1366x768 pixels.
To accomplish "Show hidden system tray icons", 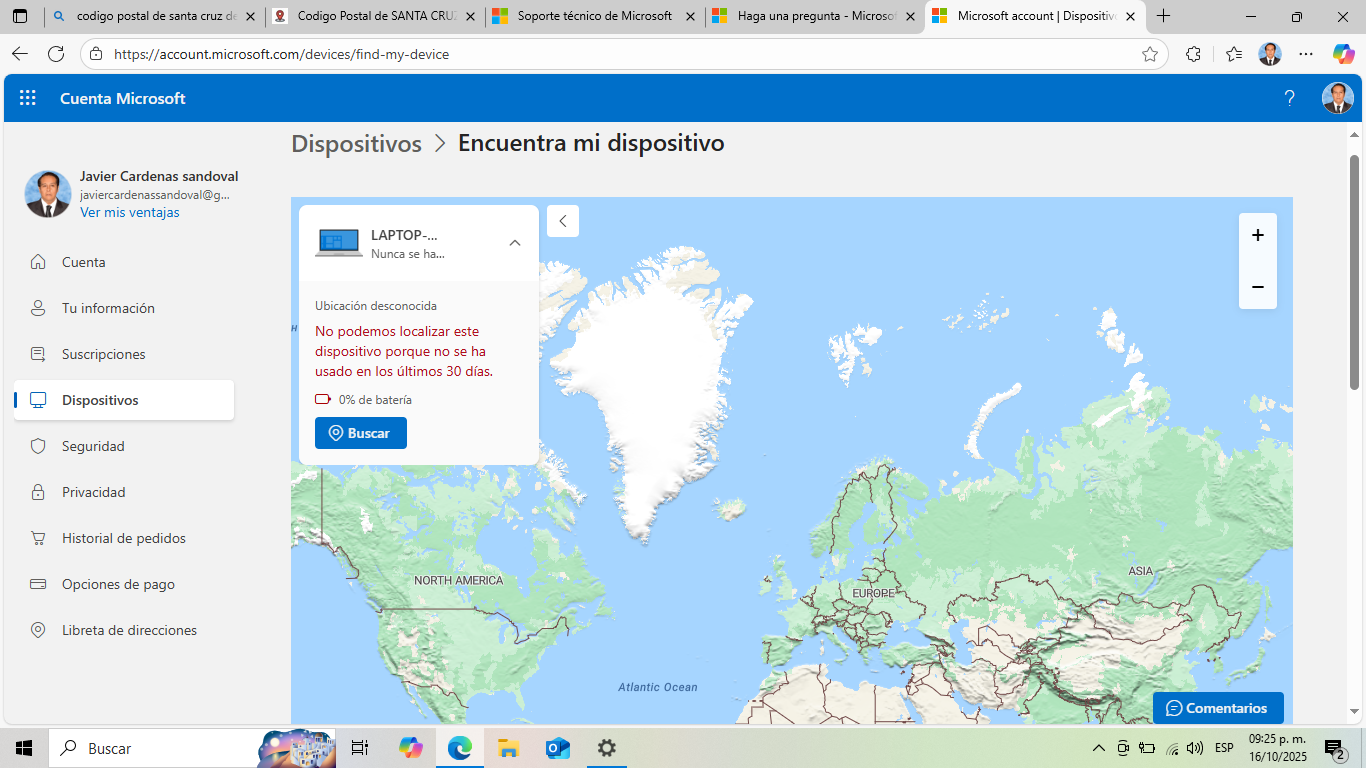I will click(x=1098, y=748).
